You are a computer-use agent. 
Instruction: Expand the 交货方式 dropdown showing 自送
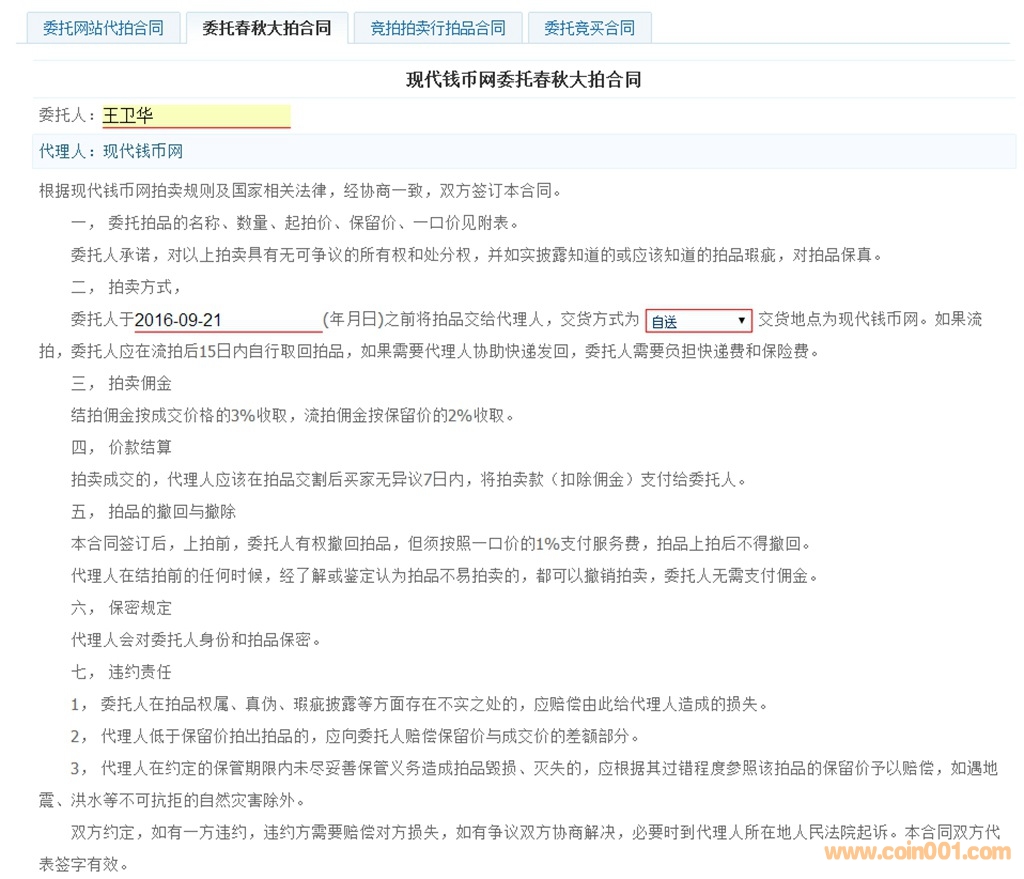tap(698, 320)
